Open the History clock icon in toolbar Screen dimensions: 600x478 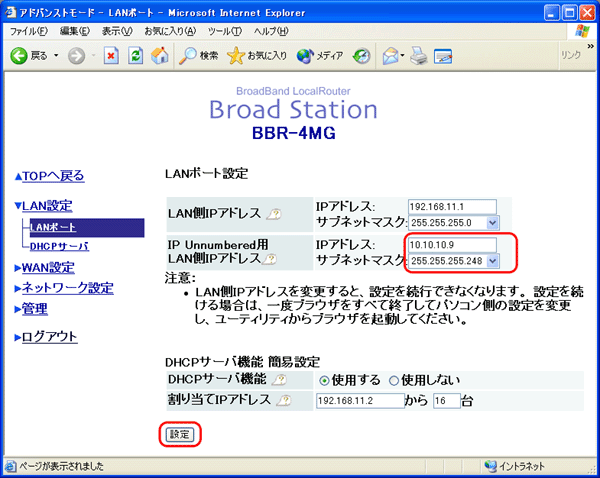(x=361, y=56)
